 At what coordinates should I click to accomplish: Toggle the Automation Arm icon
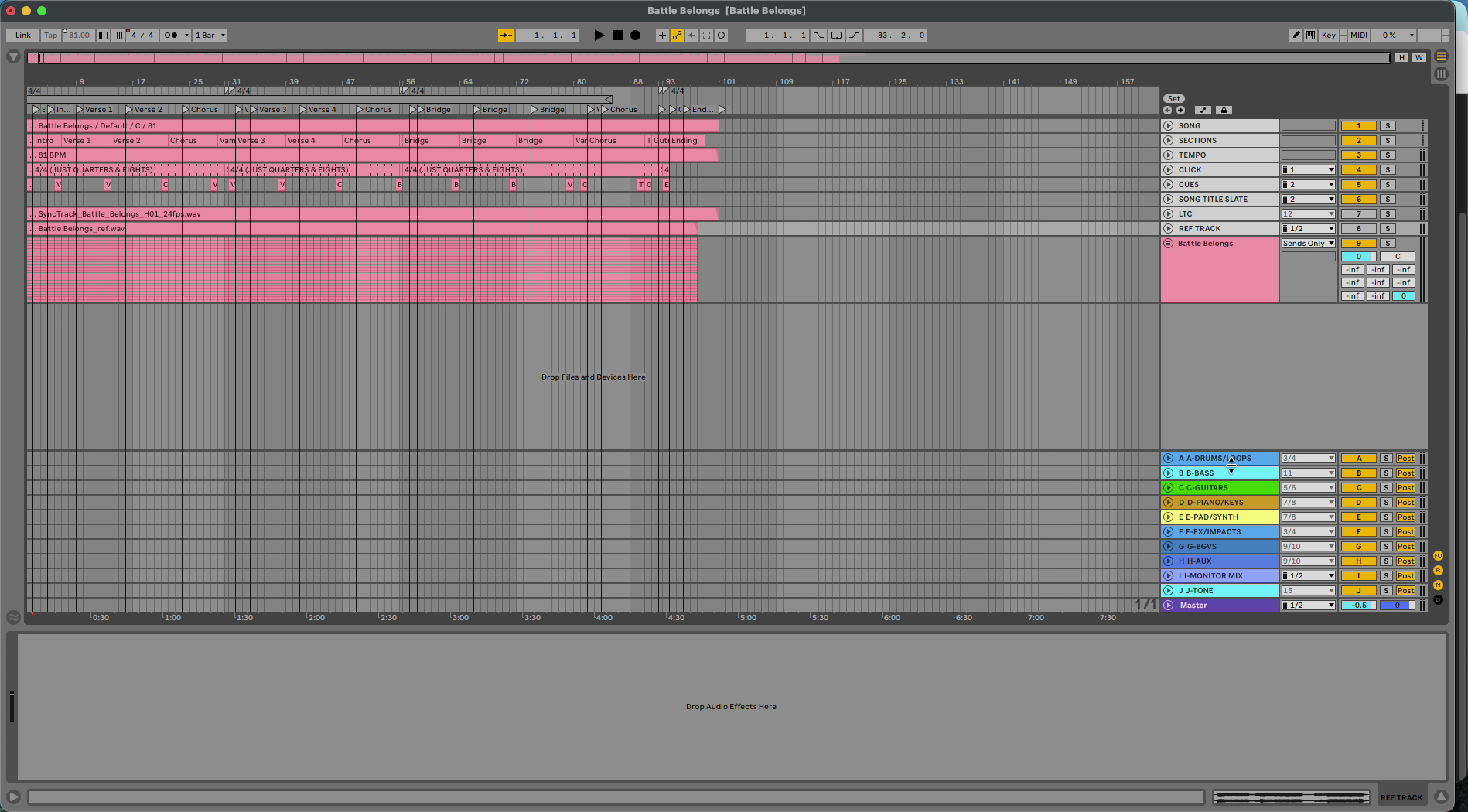pos(677,35)
